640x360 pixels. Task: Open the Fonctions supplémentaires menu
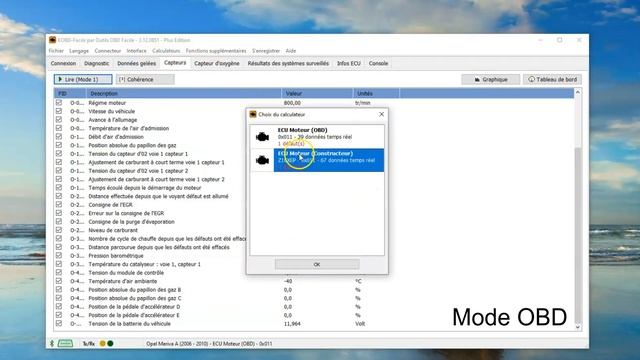pos(216,51)
